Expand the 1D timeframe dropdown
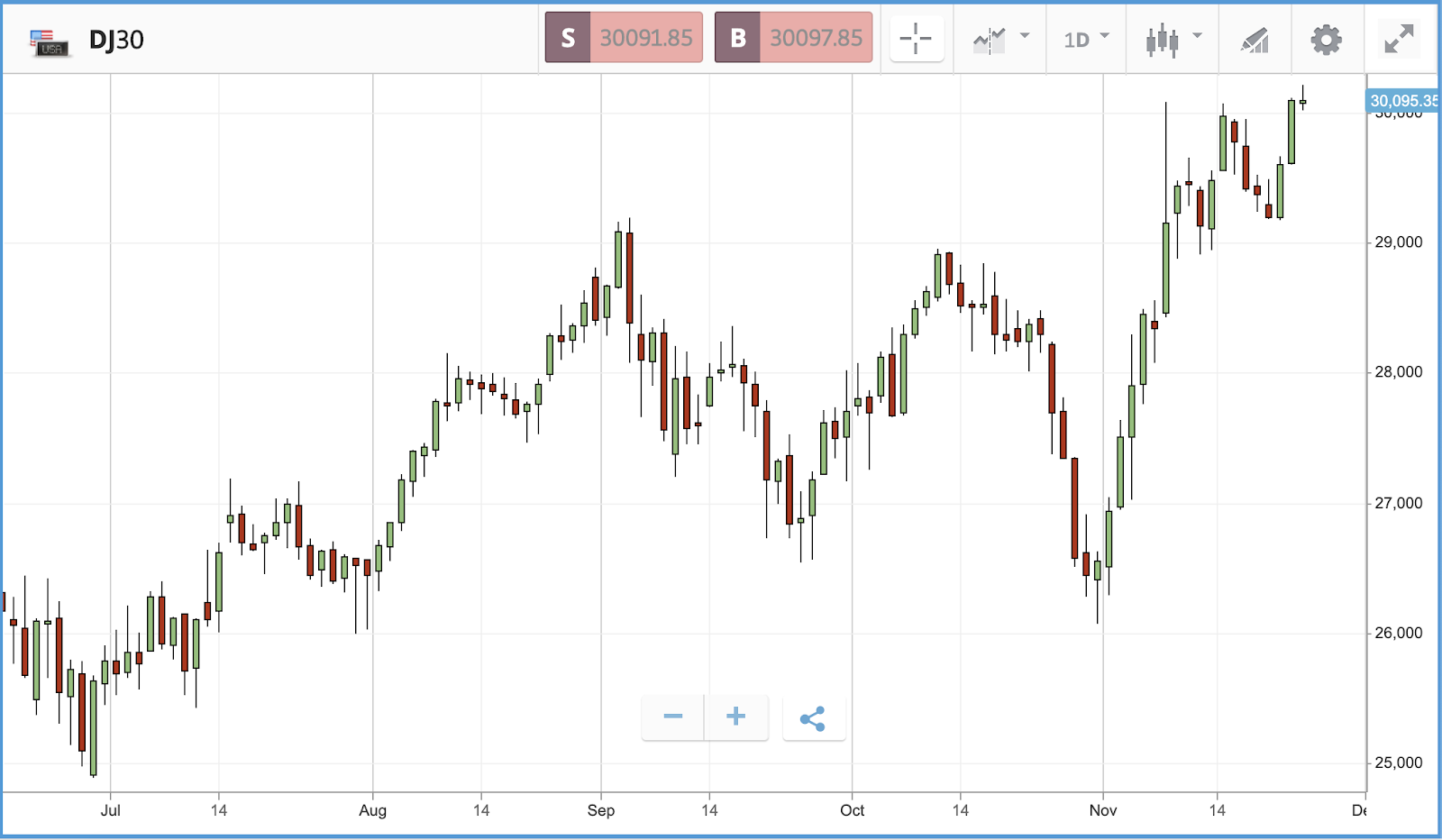The image size is (1442, 840). tap(1086, 40)
